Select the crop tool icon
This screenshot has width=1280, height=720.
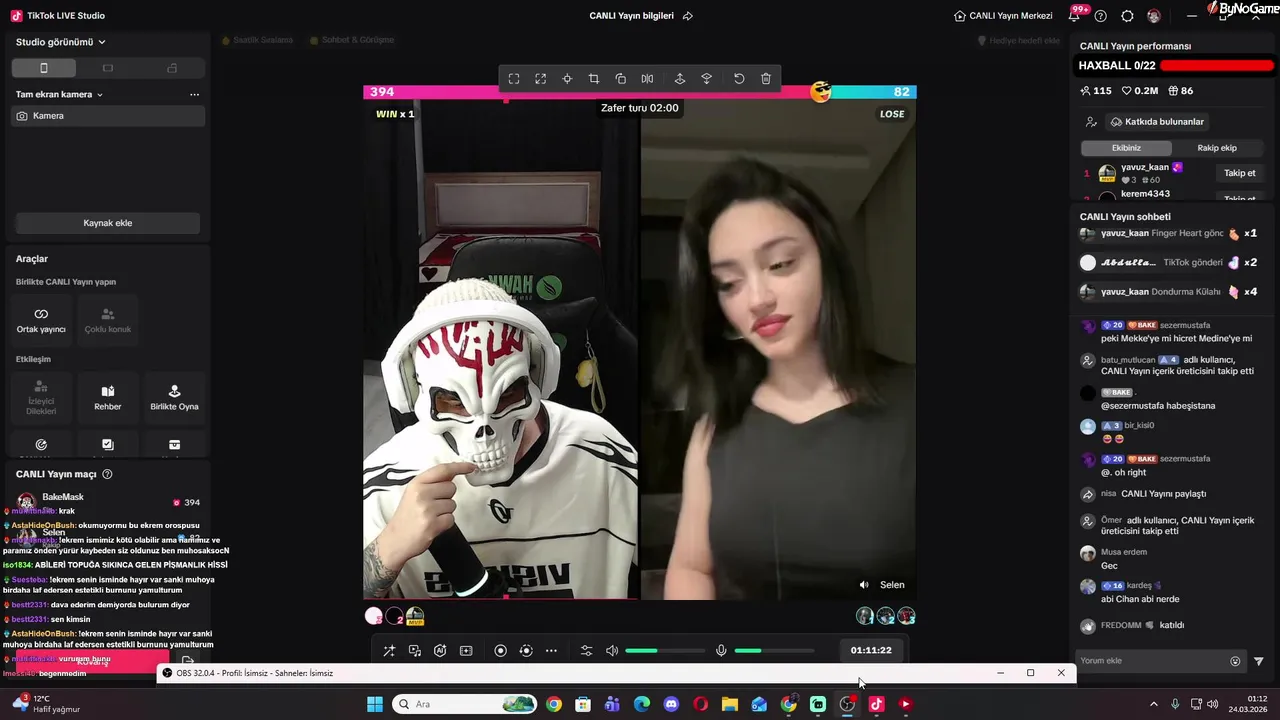pyautogui.click(x=594, y=79)
